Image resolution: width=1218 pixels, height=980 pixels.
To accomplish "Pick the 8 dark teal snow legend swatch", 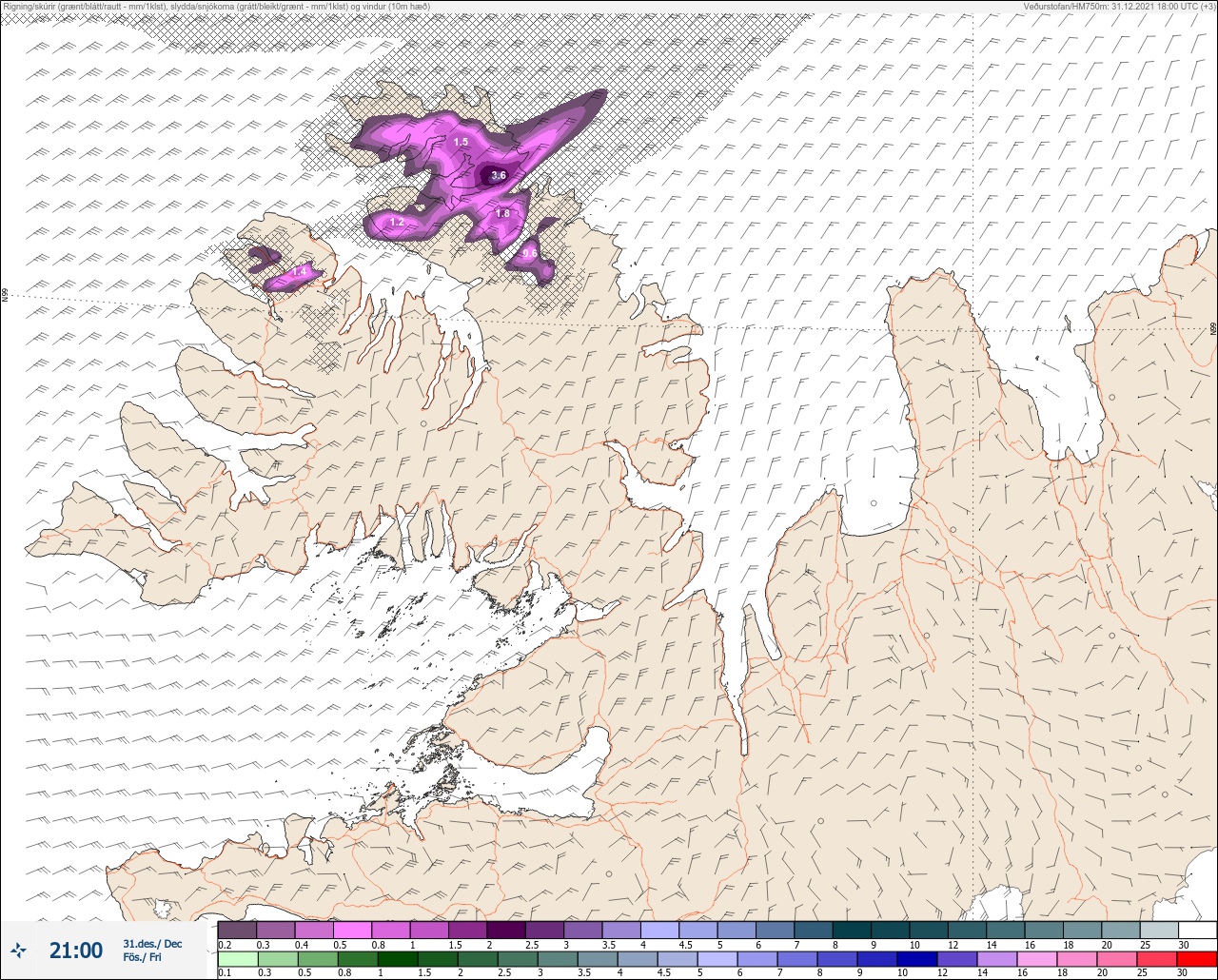I will tap(852, 930).
